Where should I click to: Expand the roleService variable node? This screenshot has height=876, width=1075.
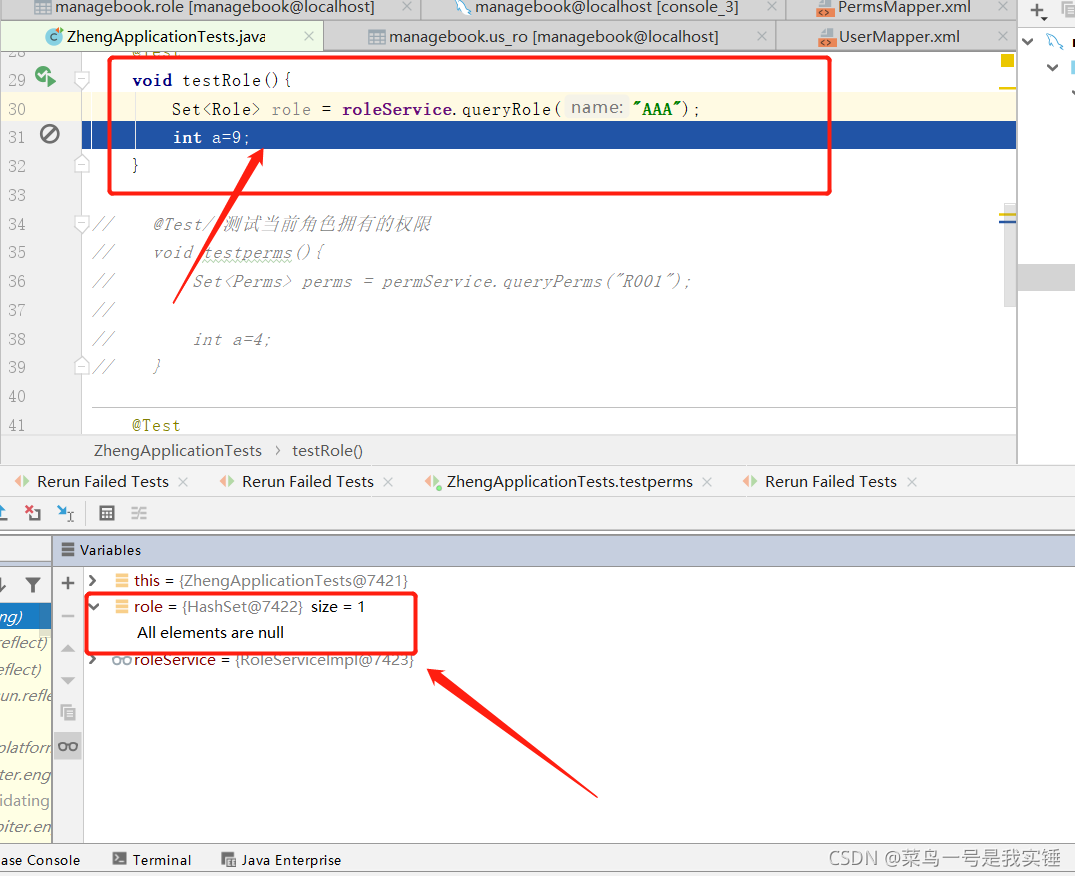pos(93,660)
